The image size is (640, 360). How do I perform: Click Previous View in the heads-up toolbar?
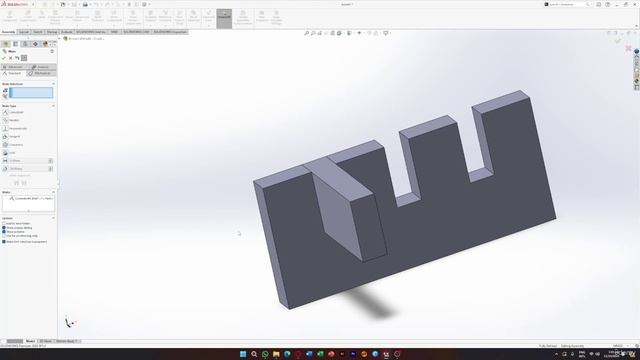coord(320,33)
